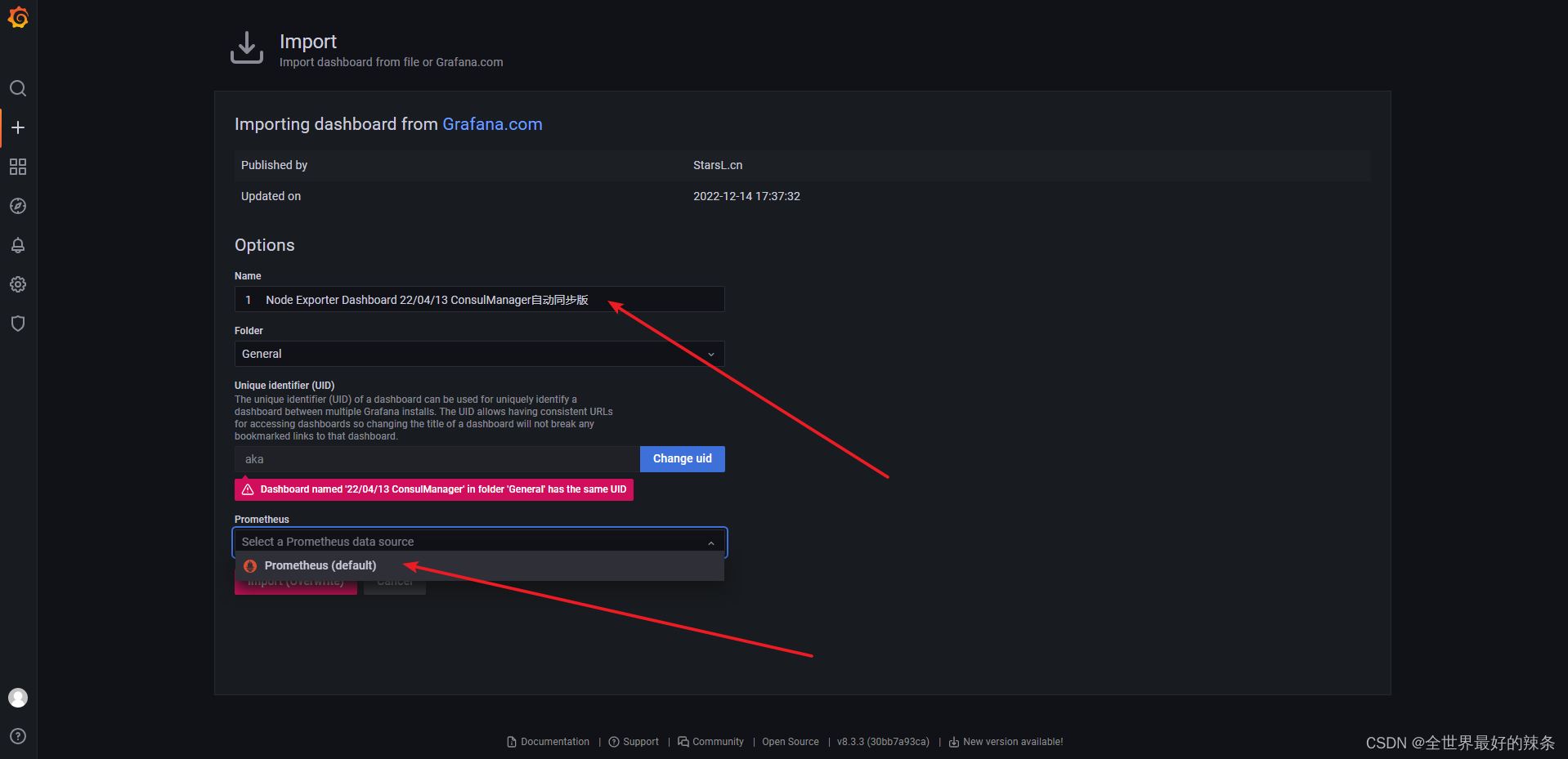Click the Prometheus flame icon in dropdown option
This screenshot has height=759, width=1568.
pos(250,565)
